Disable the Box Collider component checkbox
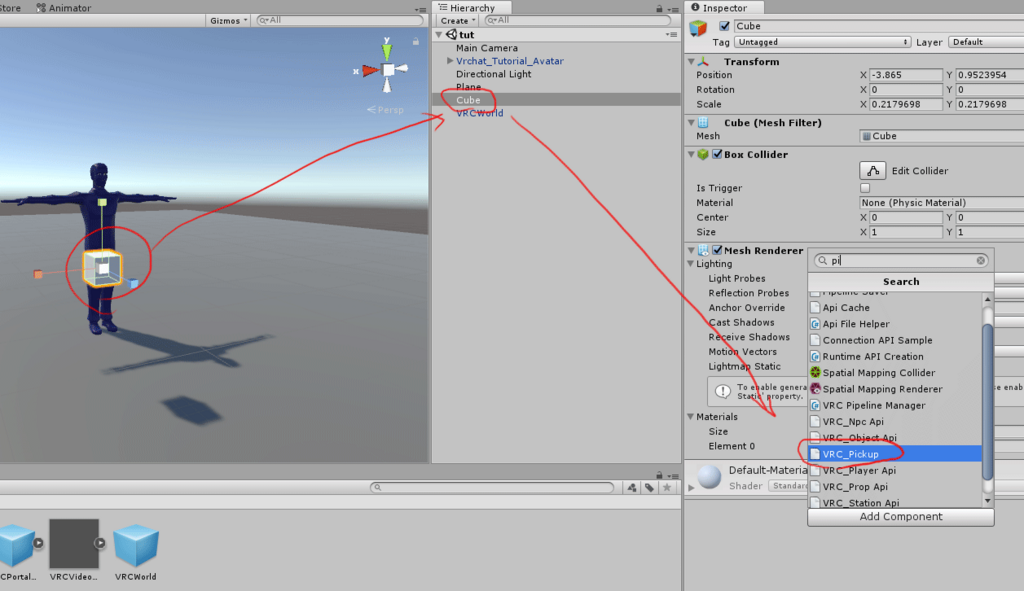1024x591 pixels. click(x=717, y=154)
